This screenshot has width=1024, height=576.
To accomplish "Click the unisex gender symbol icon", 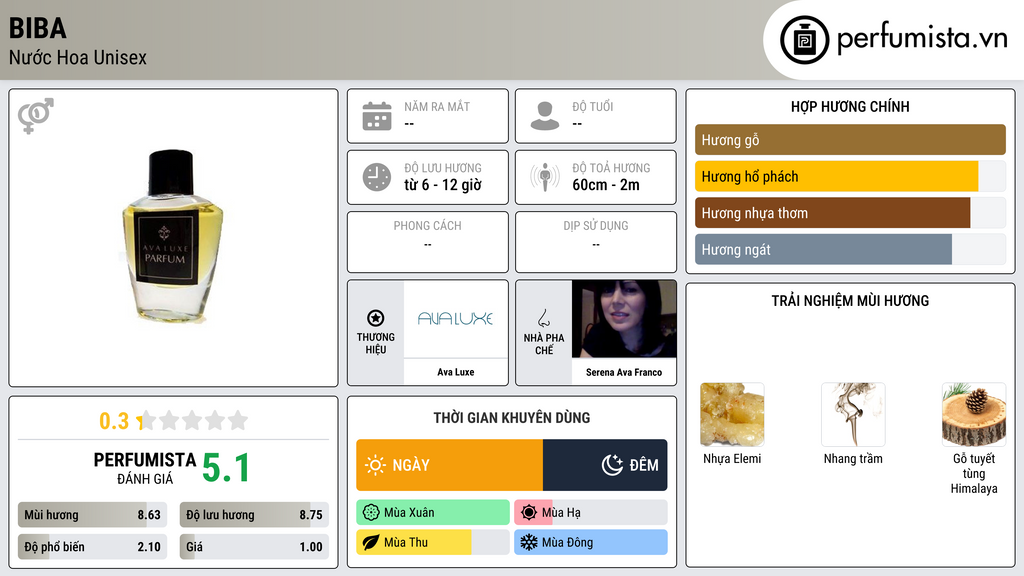I will 36,116.
